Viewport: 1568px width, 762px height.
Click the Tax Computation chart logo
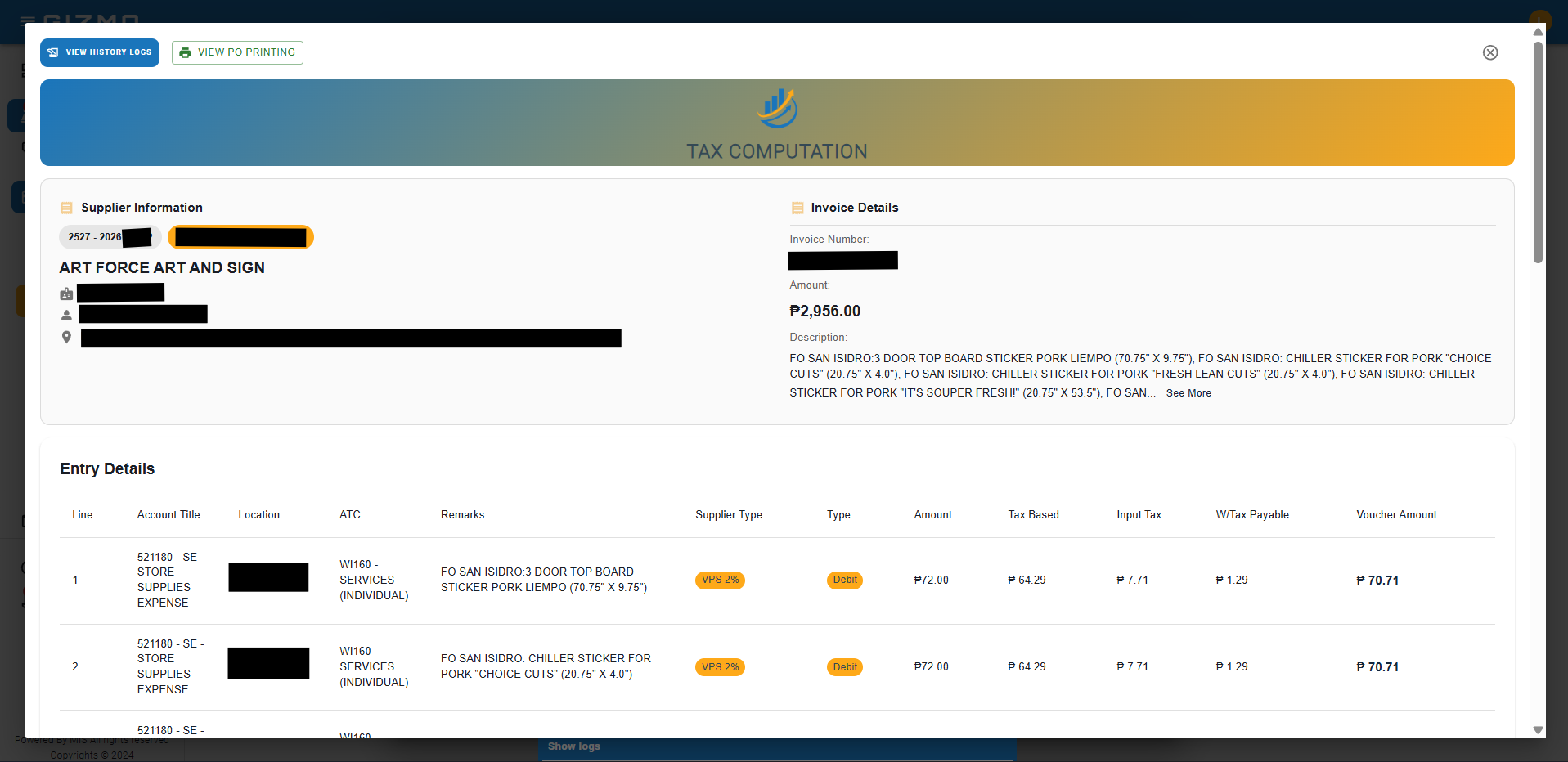[x=777, y=108]
